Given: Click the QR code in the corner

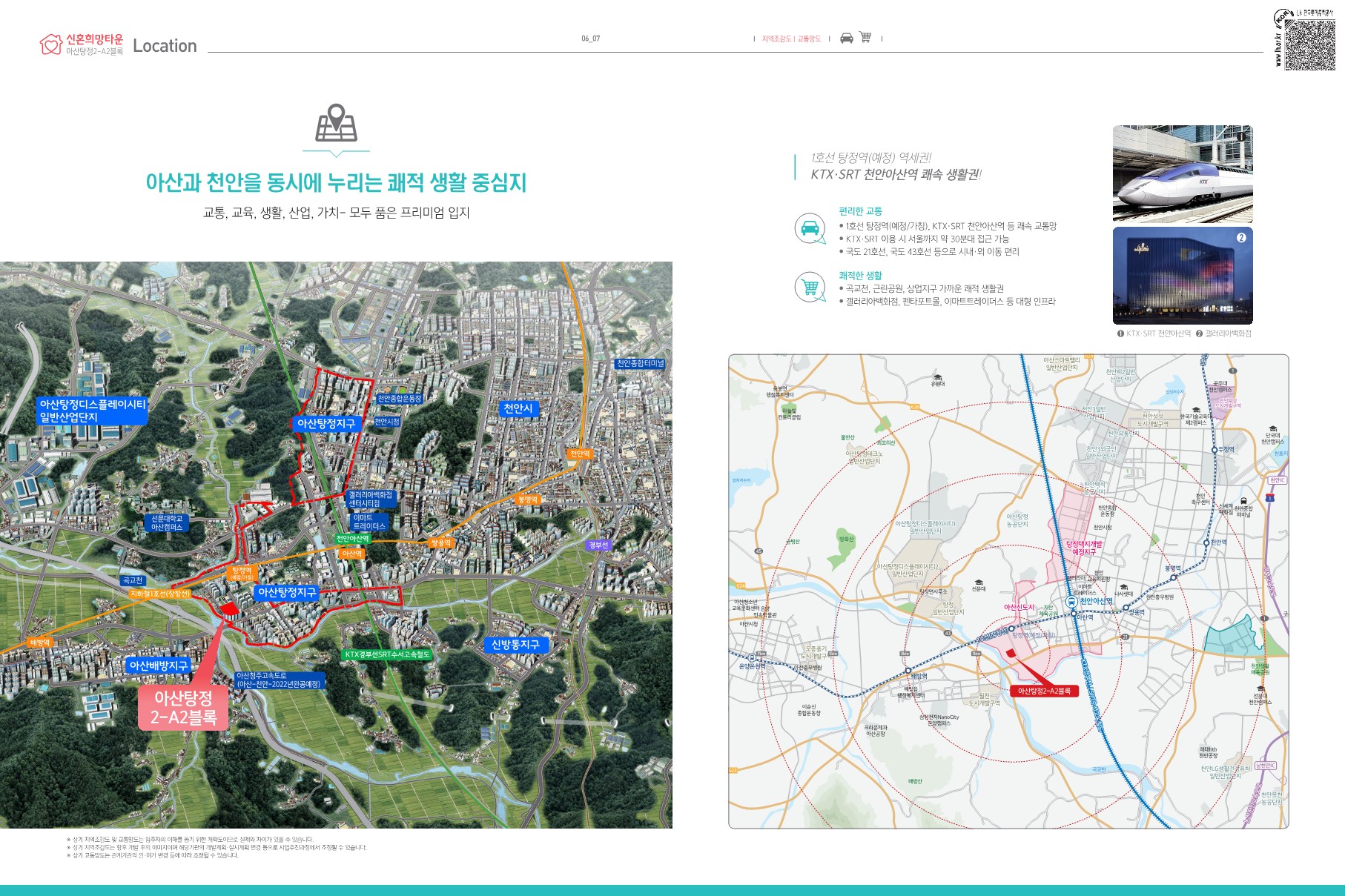Looking at the screenshot, I should point(1310,44).
